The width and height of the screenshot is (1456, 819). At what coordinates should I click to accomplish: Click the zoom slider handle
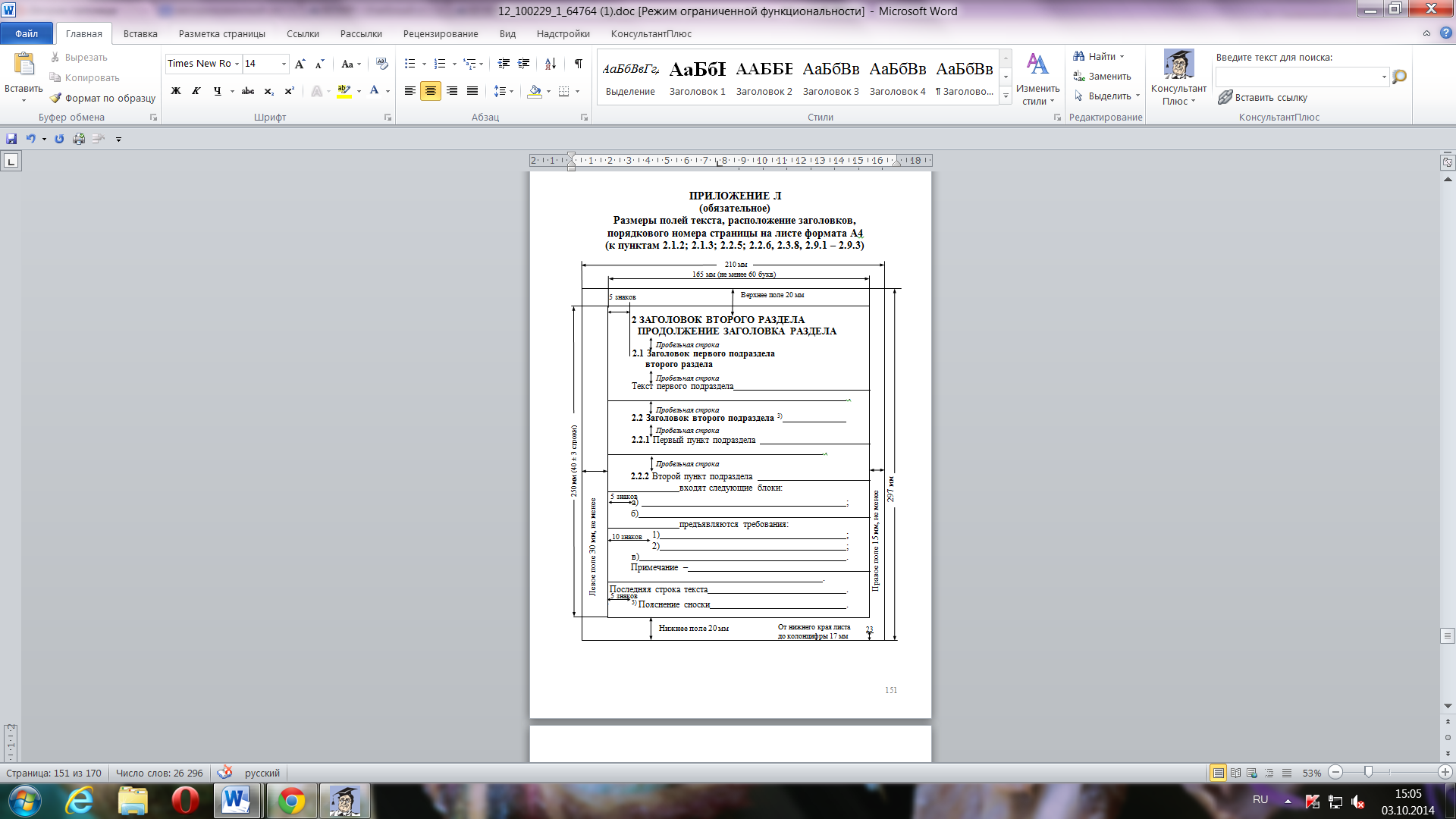click(x=1368, y=772)
